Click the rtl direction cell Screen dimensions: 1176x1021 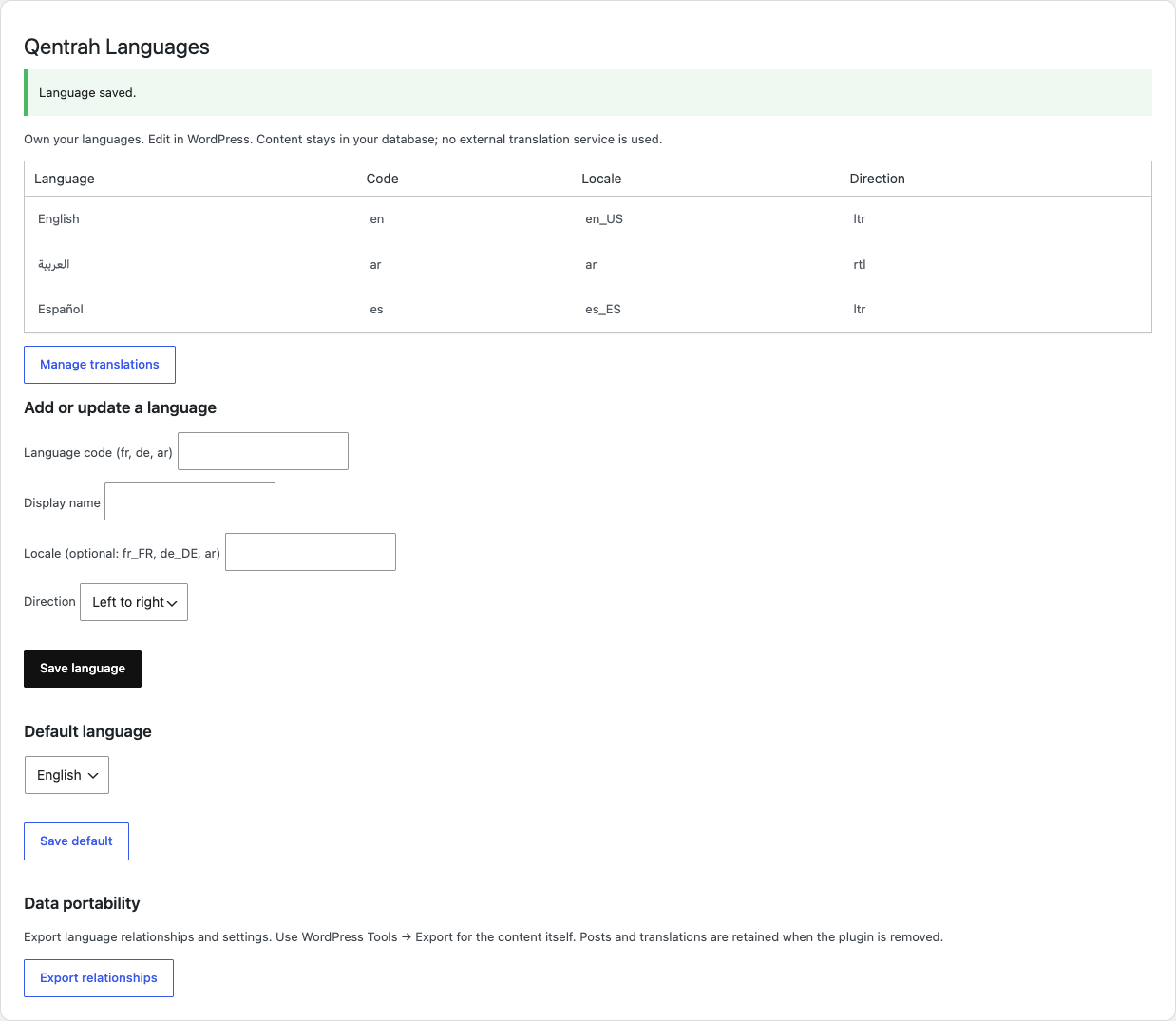tap(860, 265)
